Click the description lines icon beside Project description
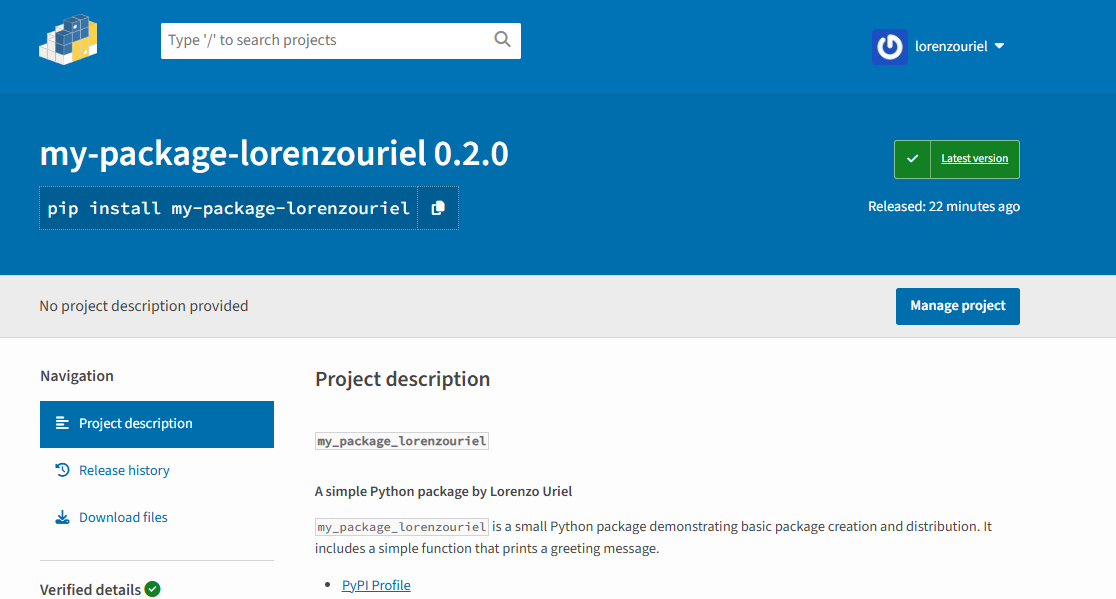This screenshot has height=599, width=1116. [61, 423]
